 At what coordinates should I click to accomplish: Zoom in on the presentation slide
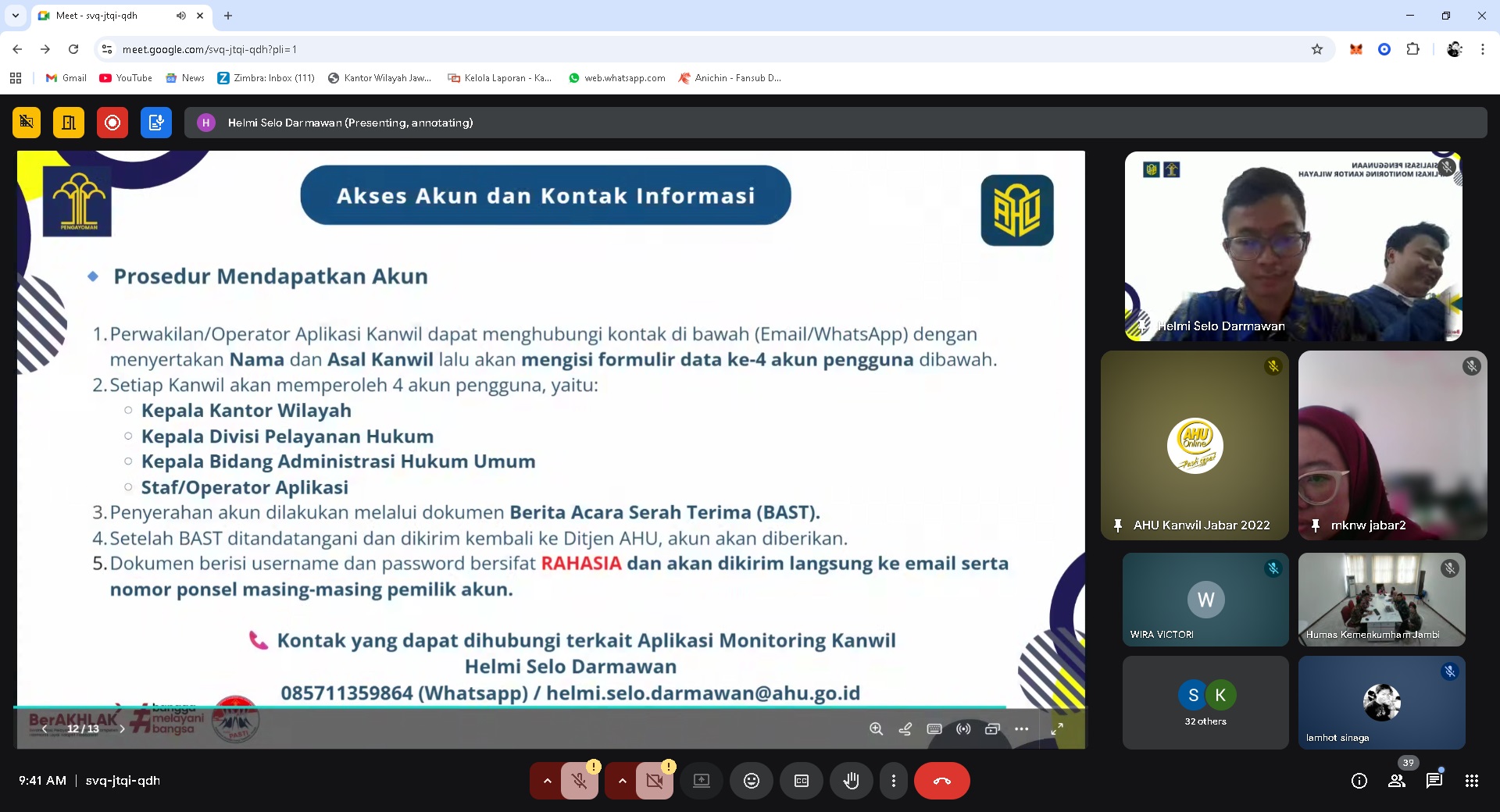point(876,728)
